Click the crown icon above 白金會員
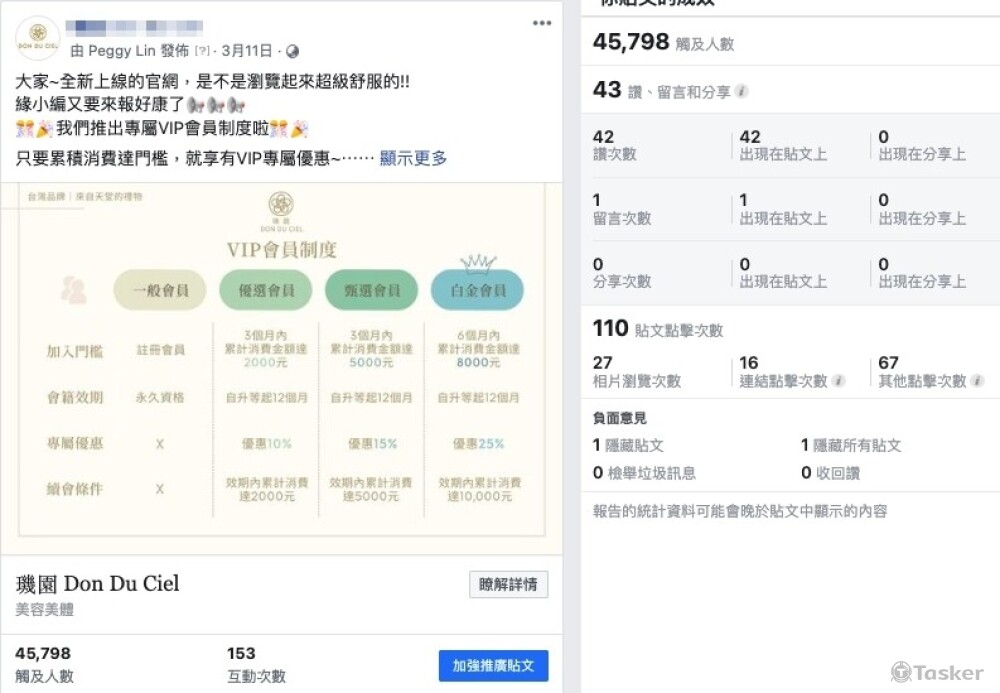1000x693 pixels. [477, 262]
